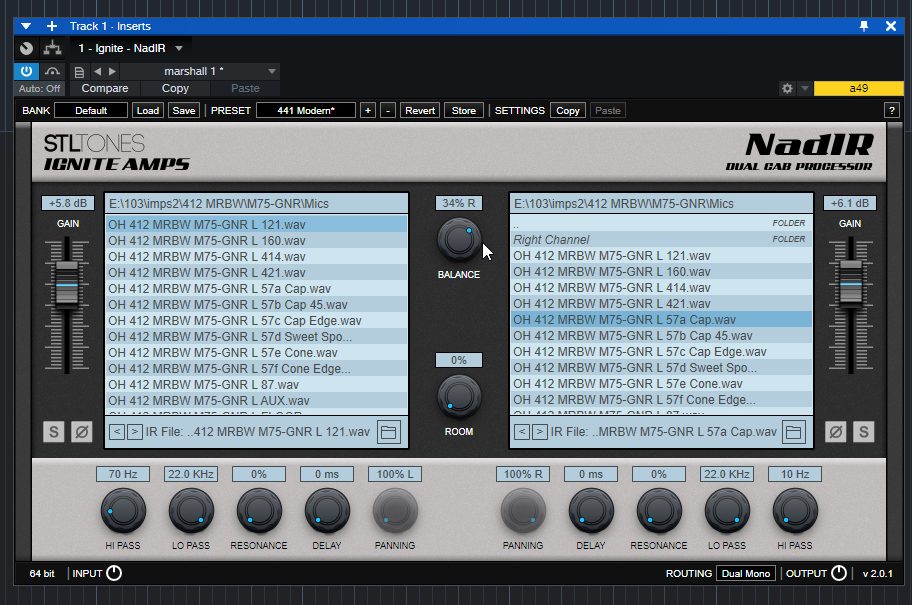Expand the arrow next to the gear icon

click(804, 88)
